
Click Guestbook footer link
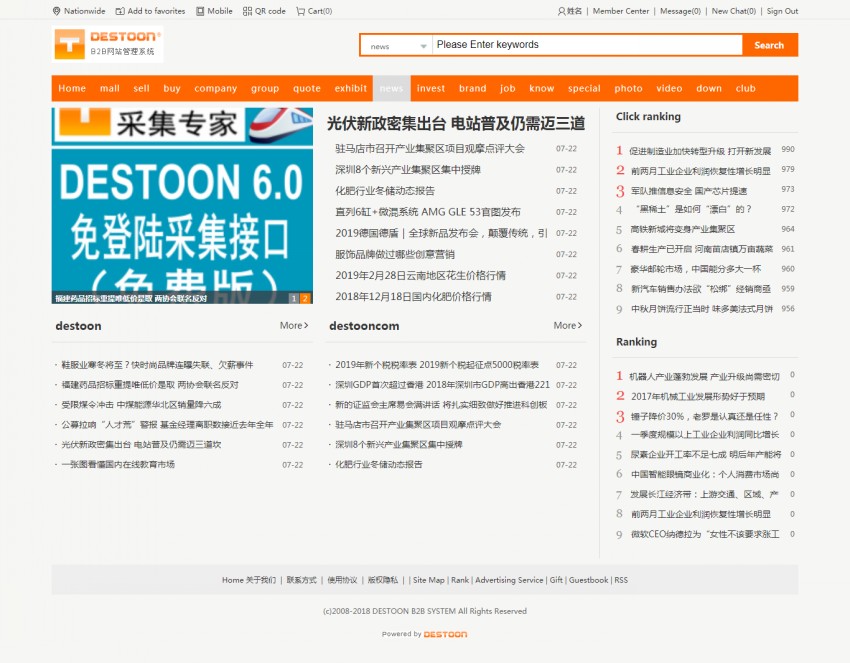pyautogui.click(x=588, y=580)
